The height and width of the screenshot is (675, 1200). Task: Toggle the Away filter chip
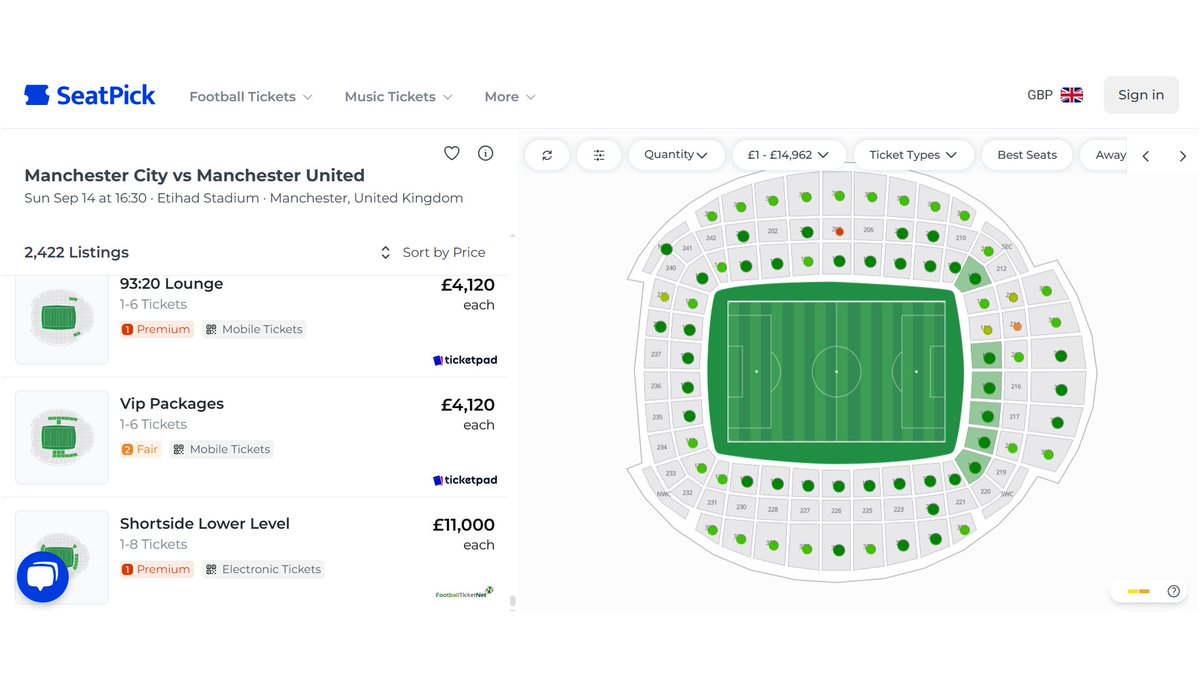[1110, 155]
